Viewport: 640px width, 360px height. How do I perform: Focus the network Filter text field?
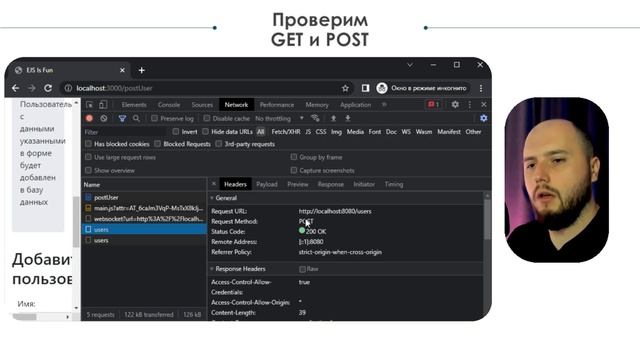pyautogui.click(x=124, y=132)
